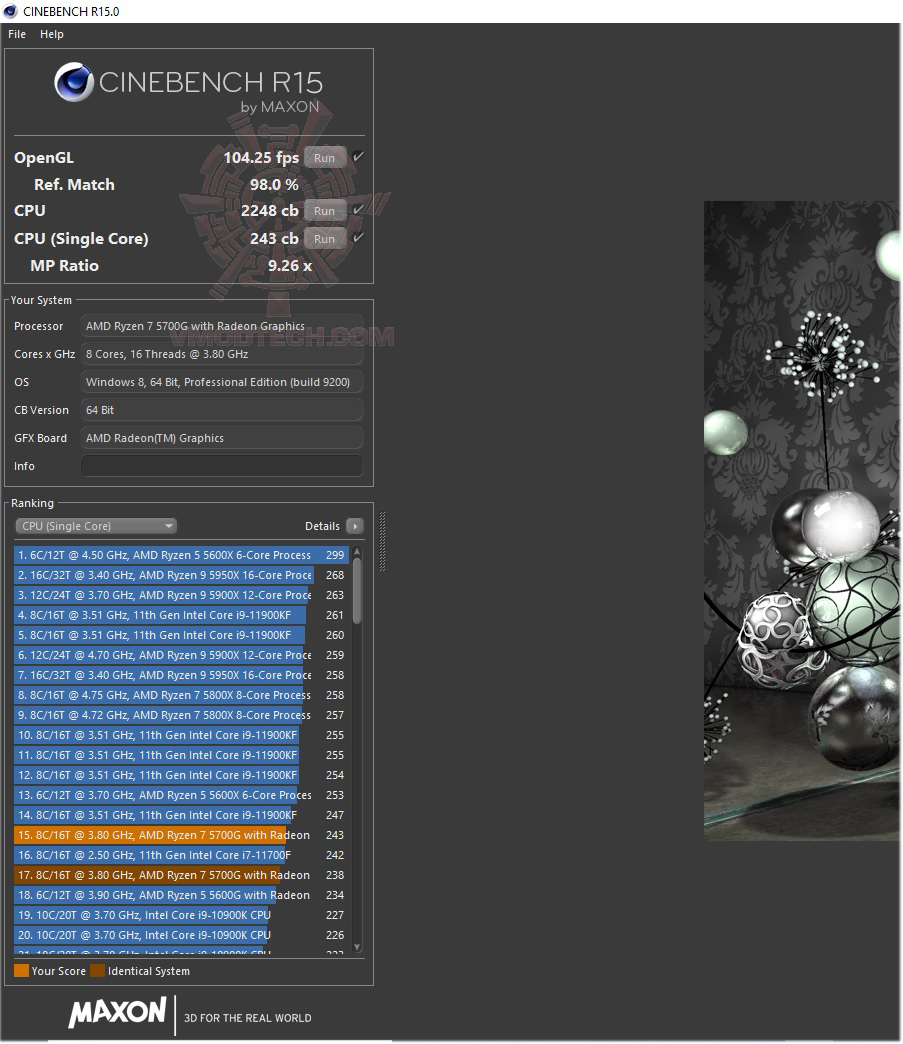This screenshot has height=1044, width=903.
Task: Click the orange Your Score swatch
Action: 21,971
